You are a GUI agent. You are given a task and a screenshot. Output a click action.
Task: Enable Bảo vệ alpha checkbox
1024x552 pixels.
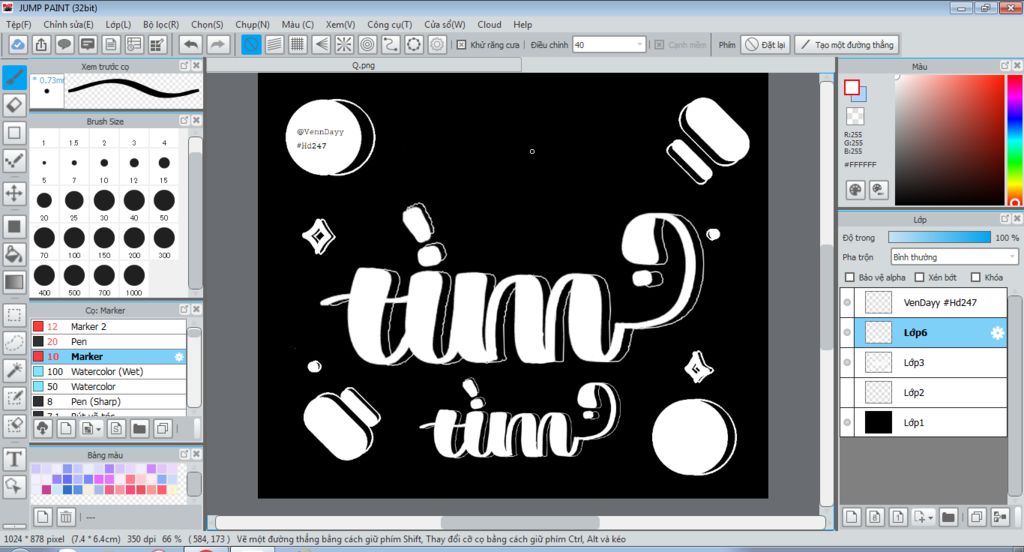[850, 277]
